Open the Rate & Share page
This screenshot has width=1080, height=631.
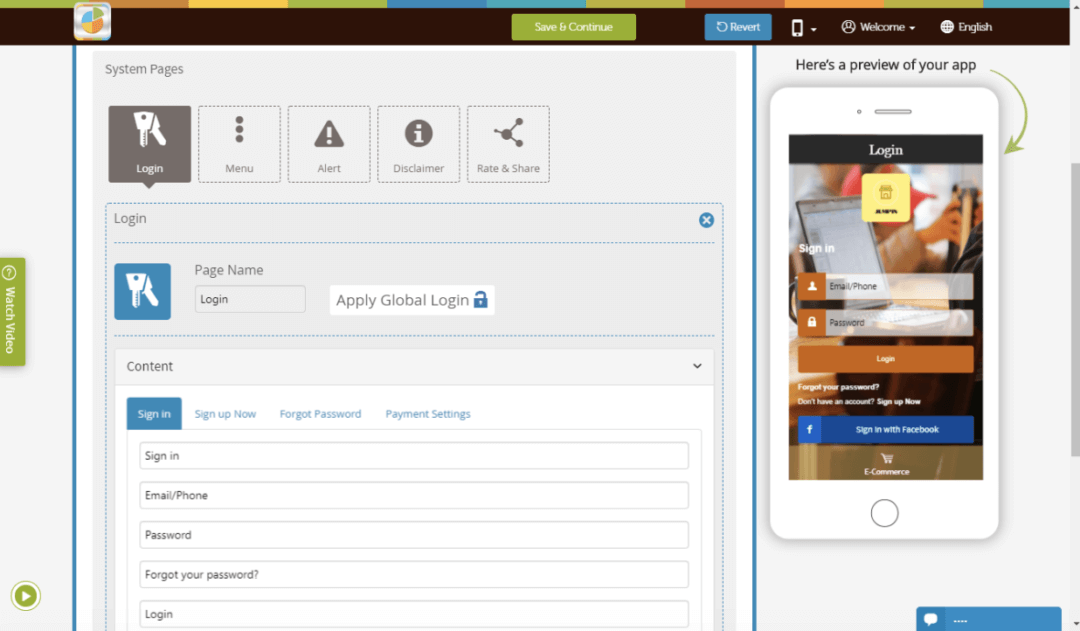pyautogui.click(x=508, y=144)
